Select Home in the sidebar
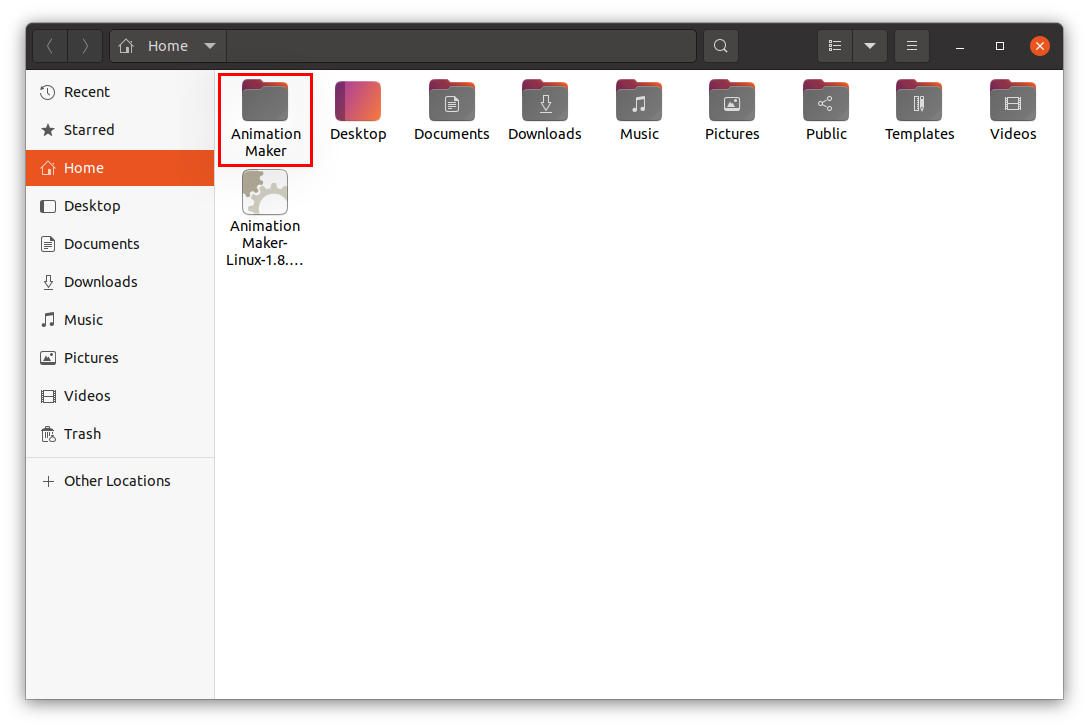 pos(120,168)
